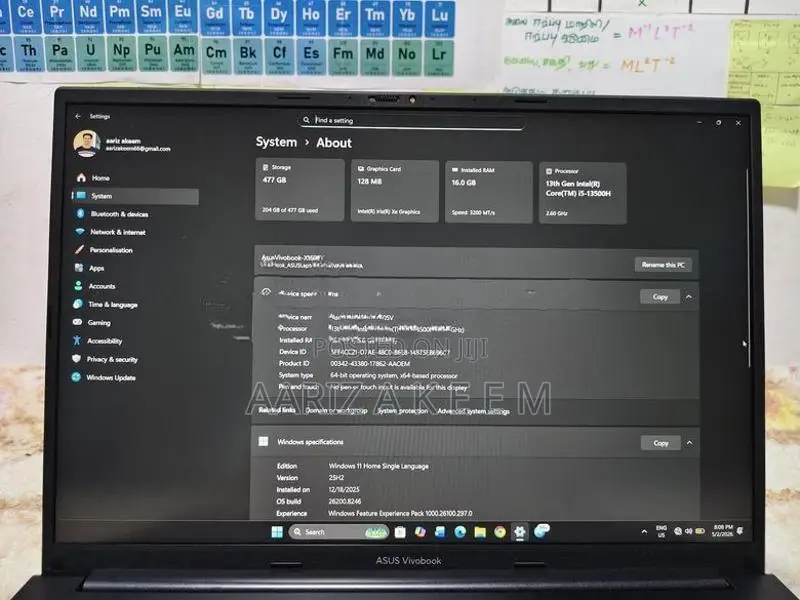Open the user profile picture
Viewport: 800px width, 600px height.
pyautogui.click(x=87, y=144)
